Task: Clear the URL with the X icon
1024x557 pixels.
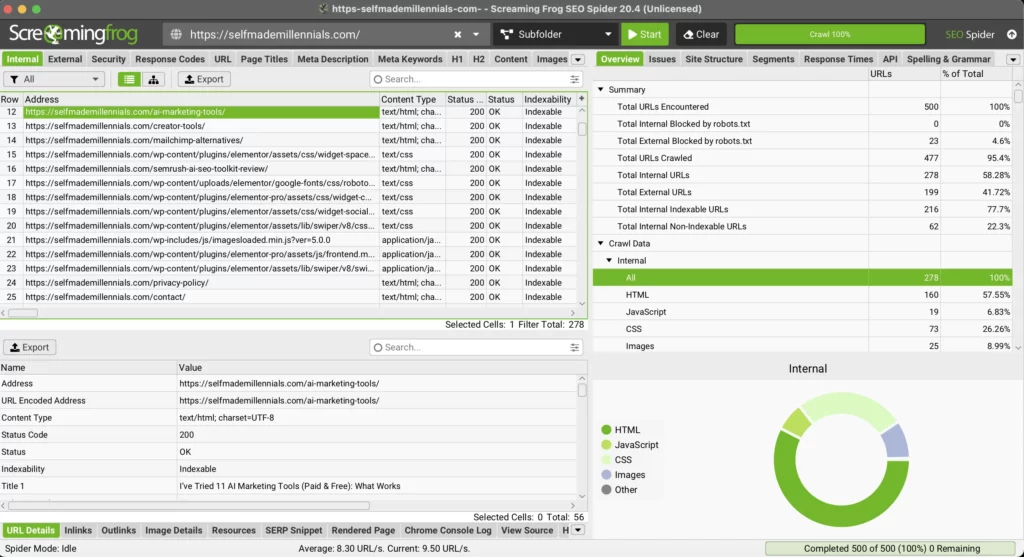Action: [458, 34]
